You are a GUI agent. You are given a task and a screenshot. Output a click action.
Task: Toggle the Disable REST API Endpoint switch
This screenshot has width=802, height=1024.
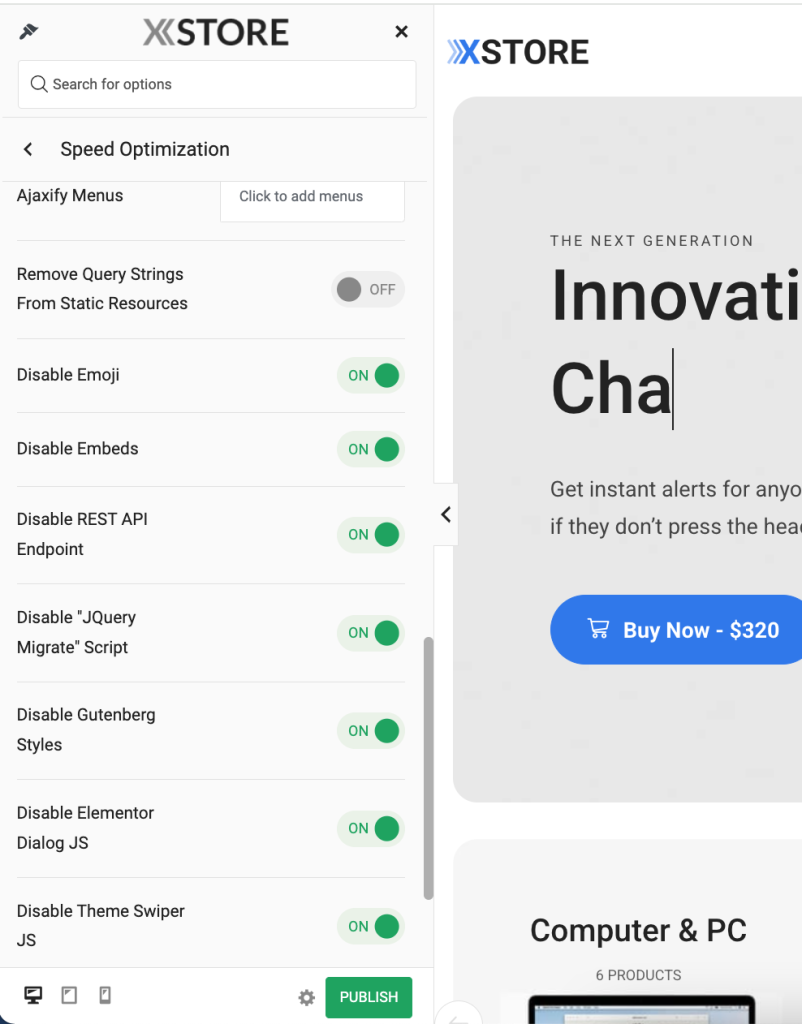pyautogui.click(x=371, y=534)
